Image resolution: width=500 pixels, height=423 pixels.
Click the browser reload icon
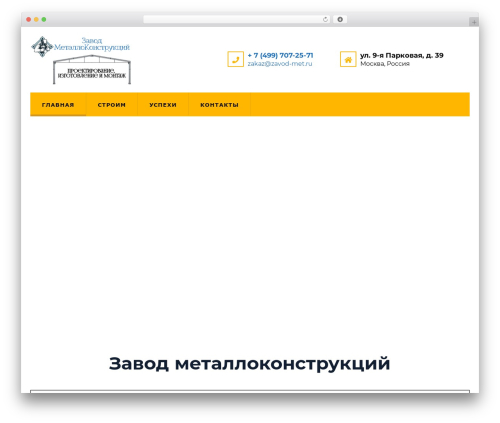point(325,19)
